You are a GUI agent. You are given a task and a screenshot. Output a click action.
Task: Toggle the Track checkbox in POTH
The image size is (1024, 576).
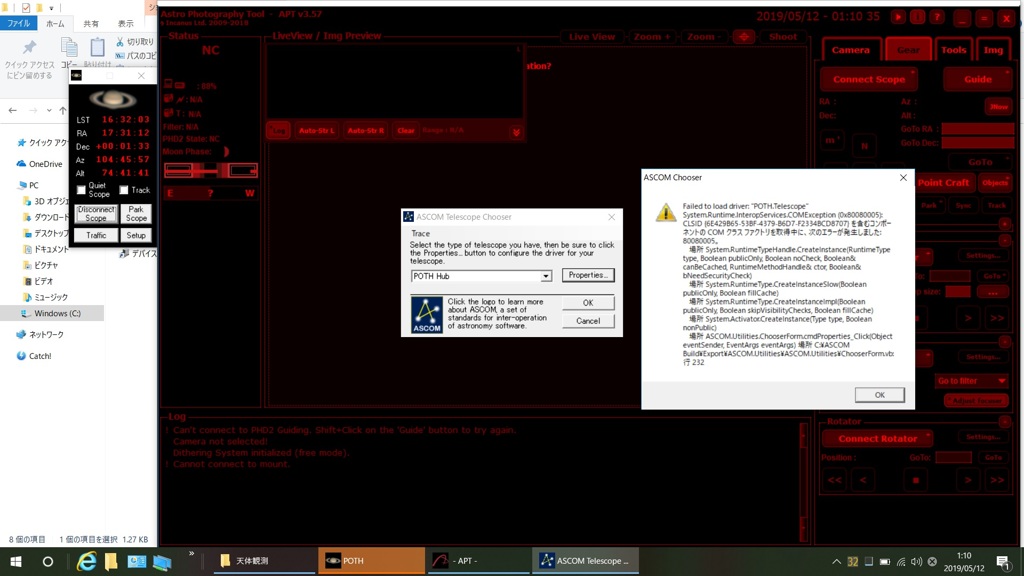pos(123,190)
